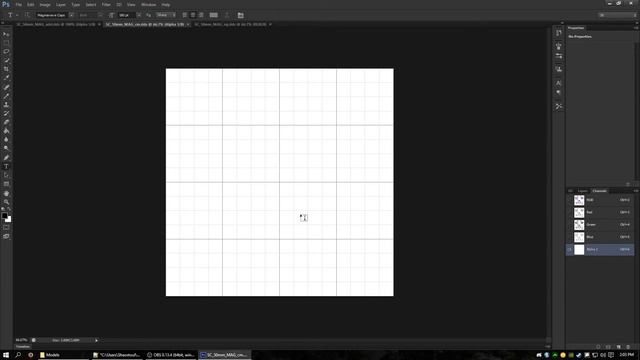Open the font size dropdown arrow
The width and height of the screenshot is (640, 360).
[139, 15]
